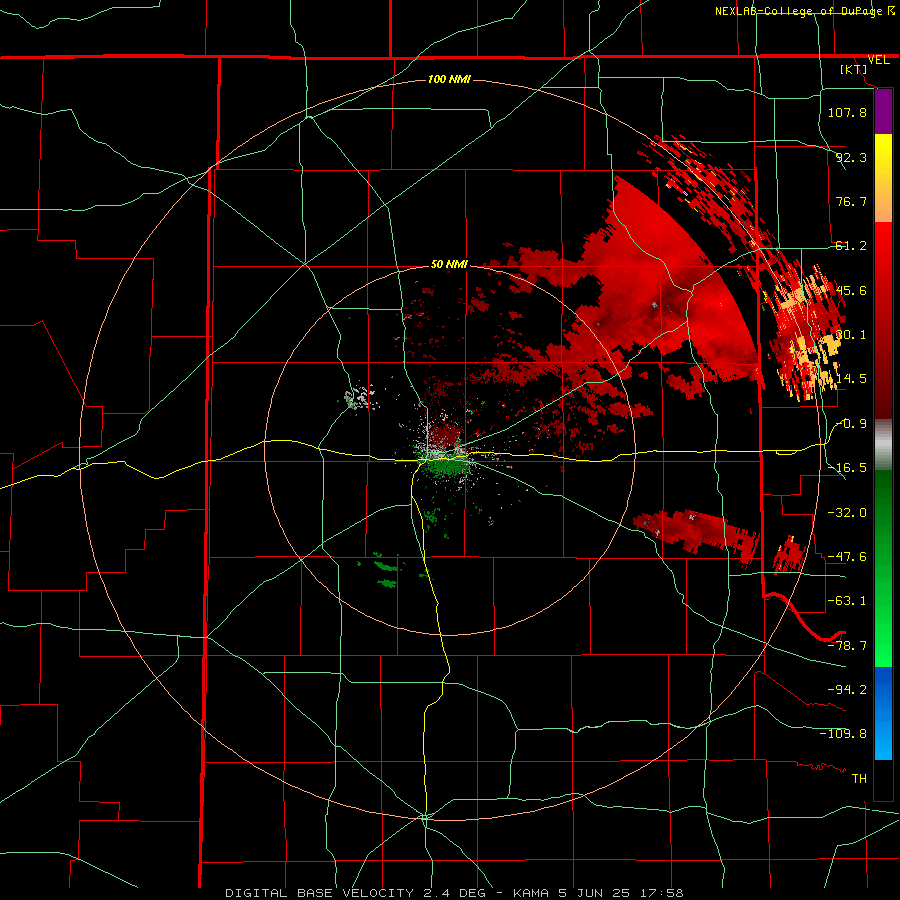Click DIGITAL BASE VELOCITY in the caption
The height and width of the screenshot is (900, 900).
(x=319, y=893)
